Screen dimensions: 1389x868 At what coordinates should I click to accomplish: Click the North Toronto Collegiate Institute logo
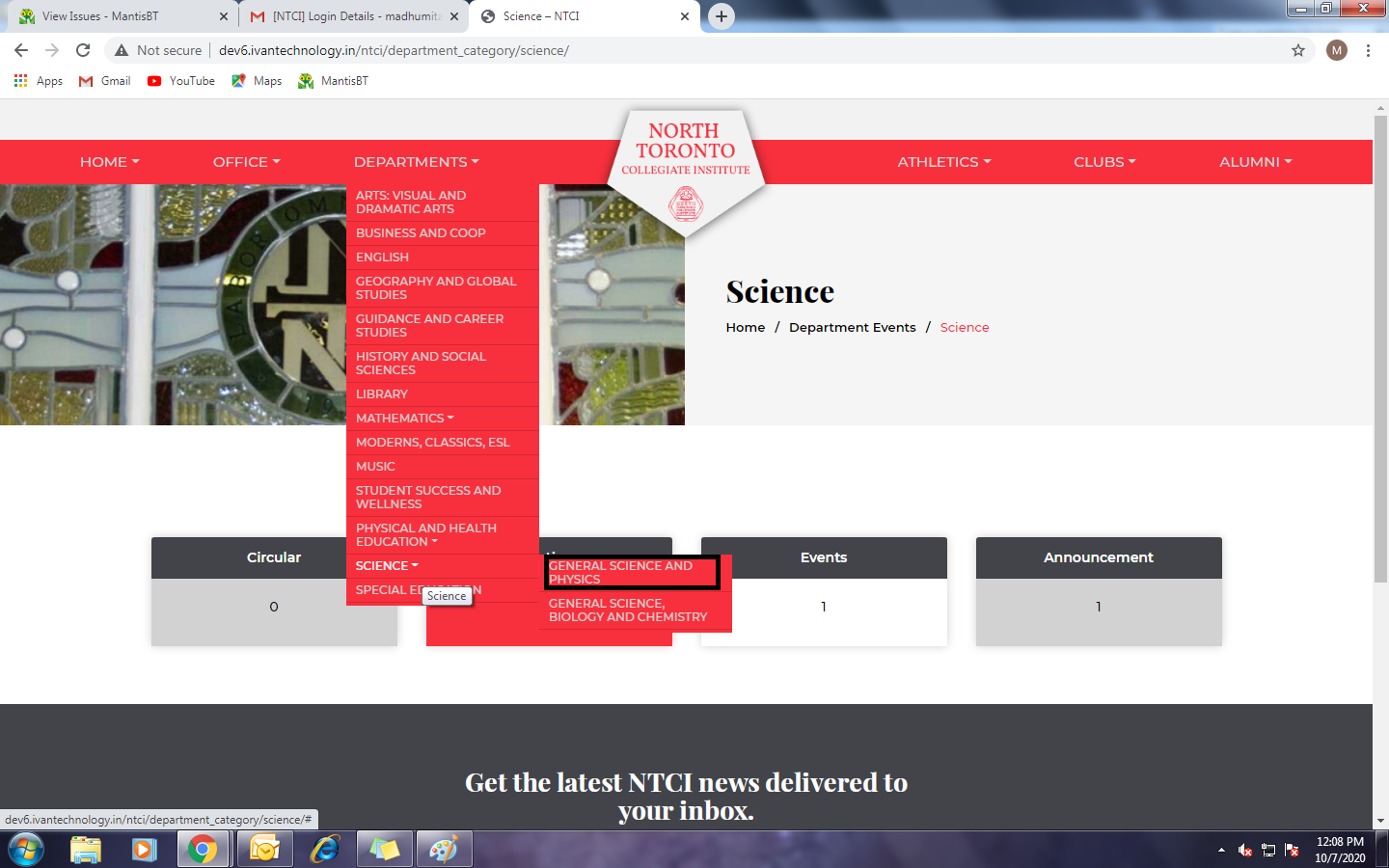685,164
